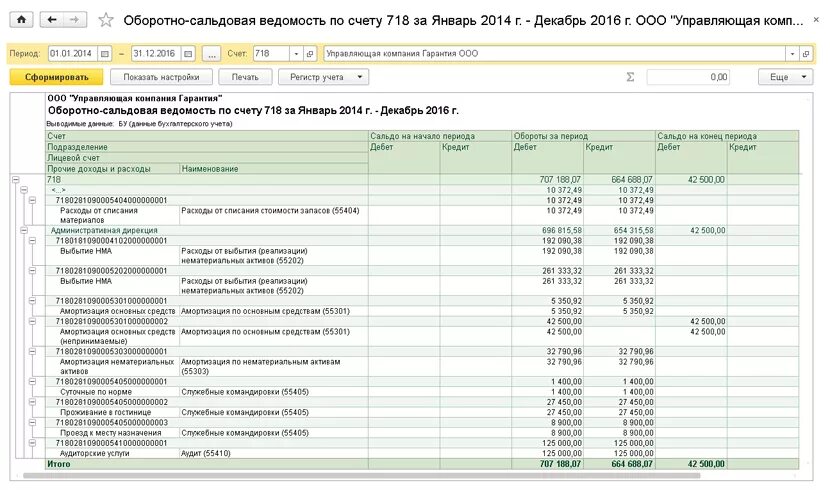
Task: Select Аудиторские услуги row text
Action: 94,453
